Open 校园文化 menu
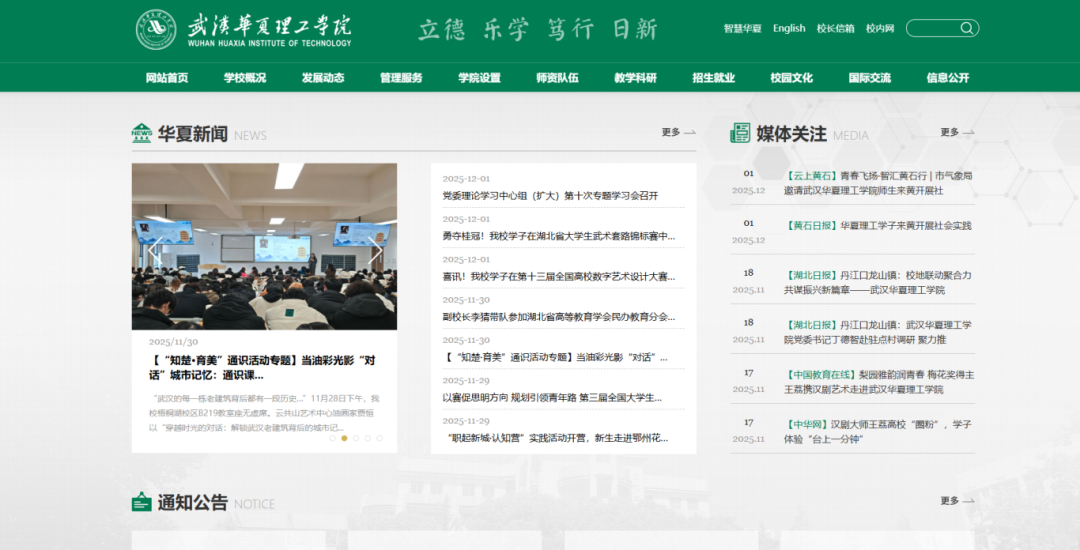This screenshot has height=550, width=1080. pyautogui.click(x=791, y=78)
